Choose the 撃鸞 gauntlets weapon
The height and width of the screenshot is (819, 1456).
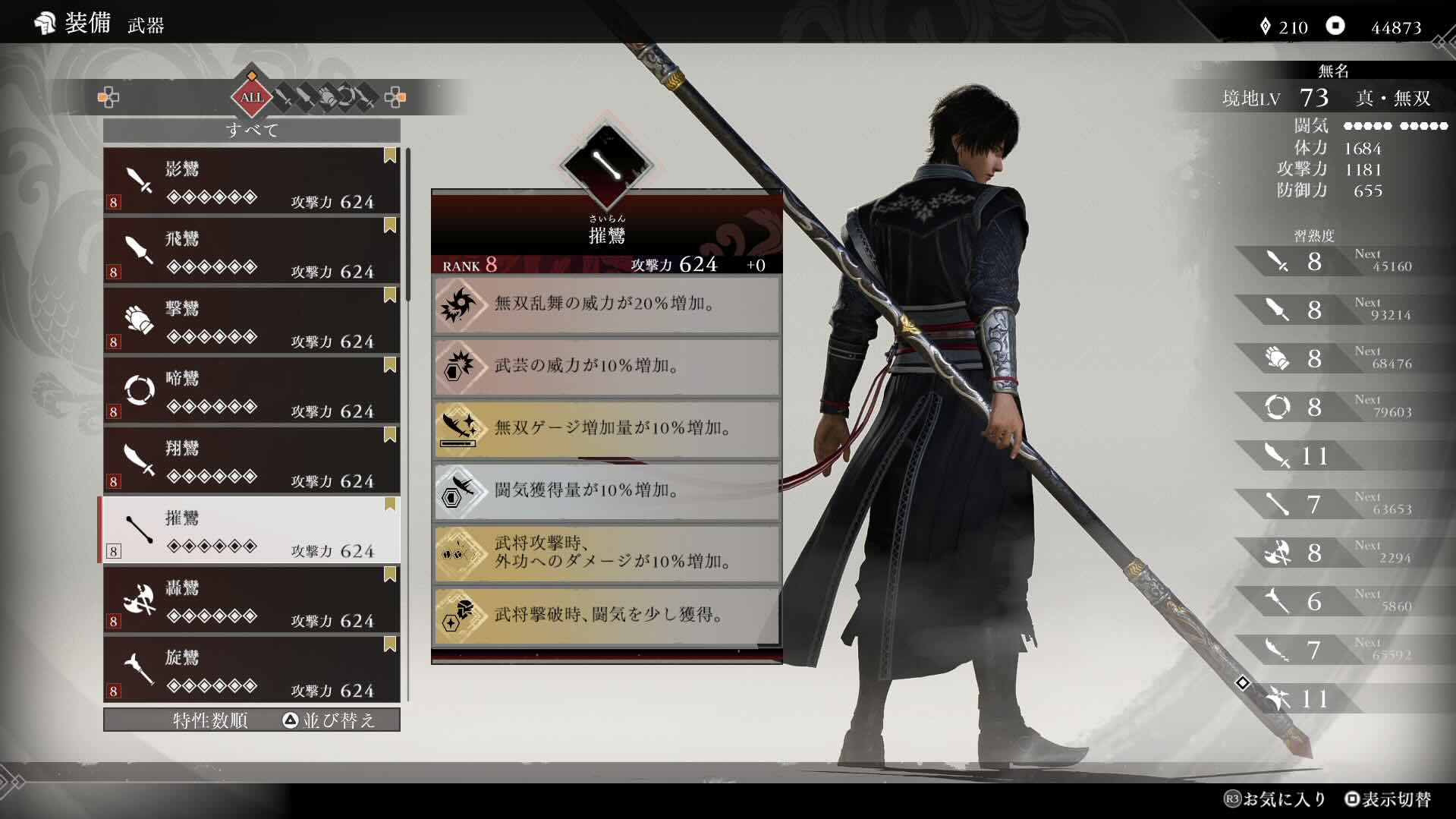(251, 320)
